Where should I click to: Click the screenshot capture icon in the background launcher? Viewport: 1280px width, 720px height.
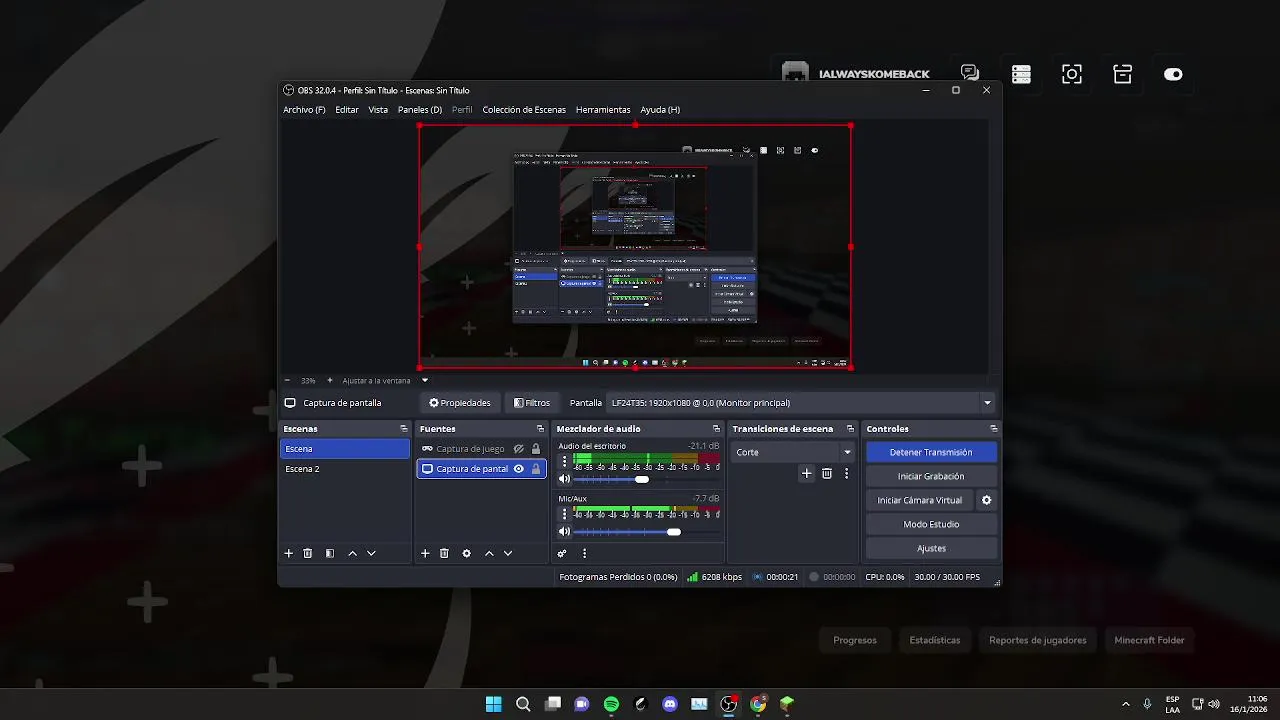coord(1072,74)
